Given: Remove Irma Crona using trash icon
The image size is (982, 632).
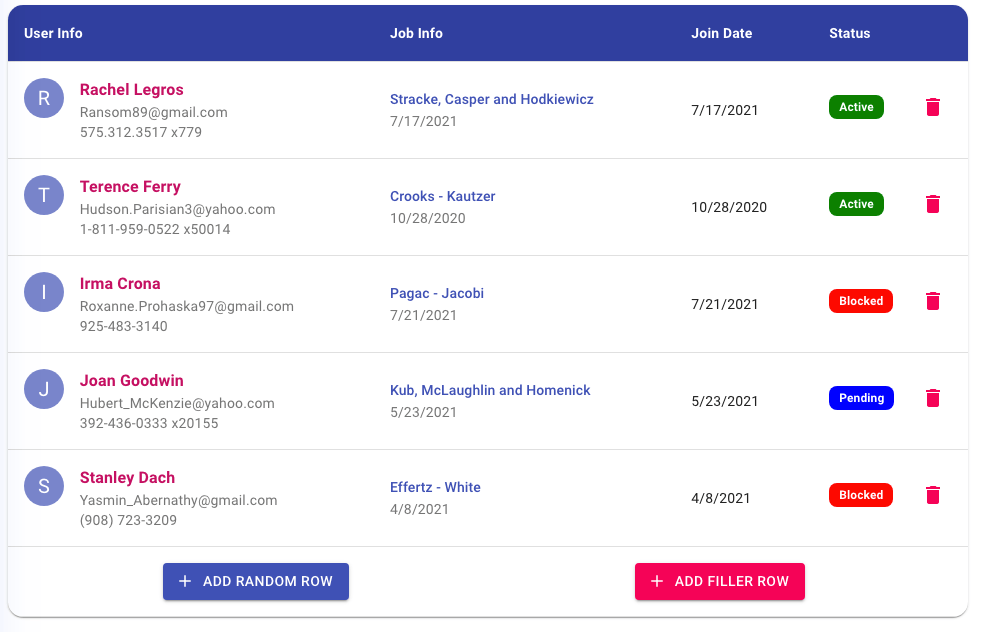Looking at the screenshot, I should coord(933,301).
